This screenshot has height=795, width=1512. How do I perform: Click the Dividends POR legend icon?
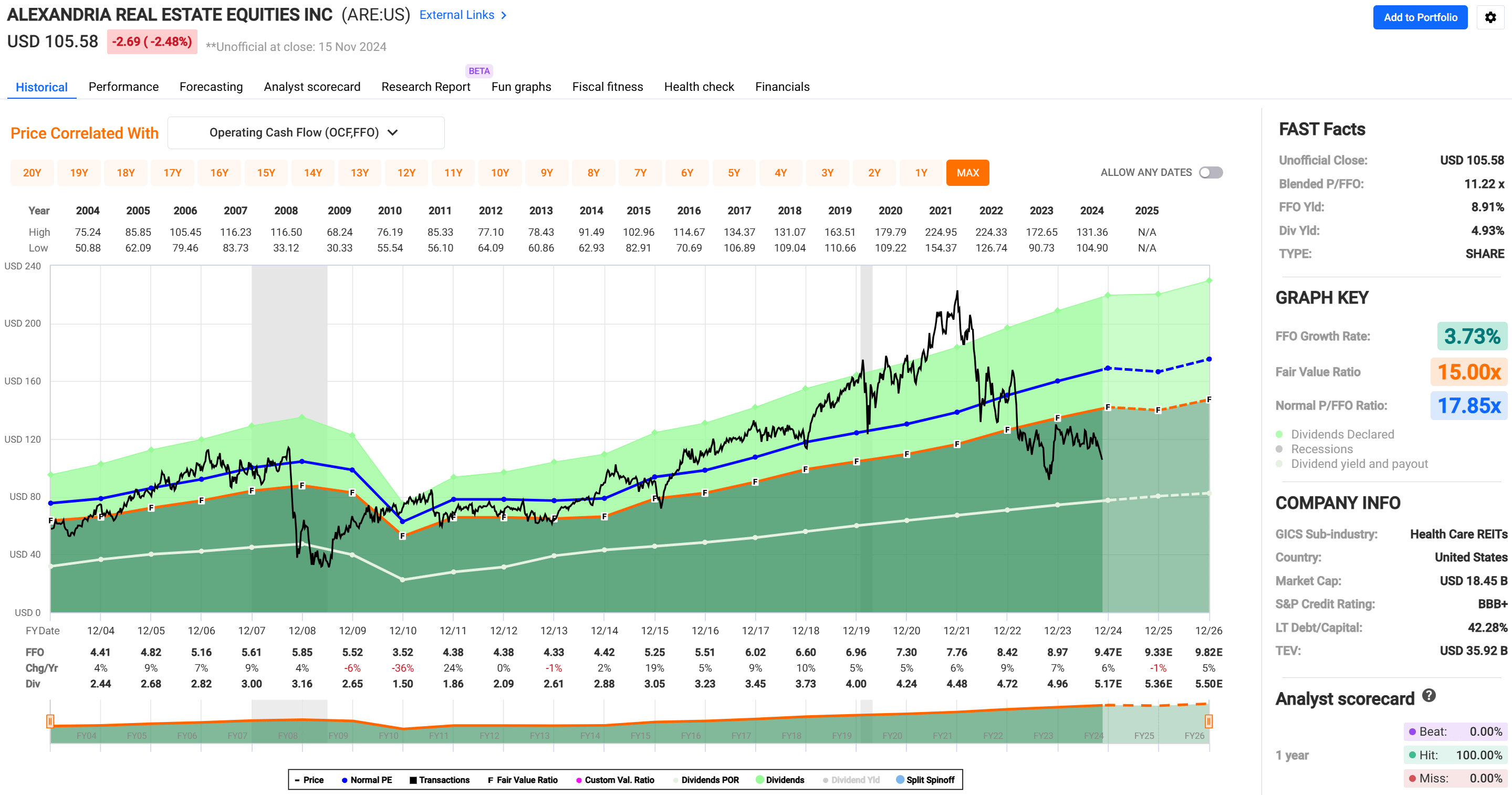(x=674, y=780)
